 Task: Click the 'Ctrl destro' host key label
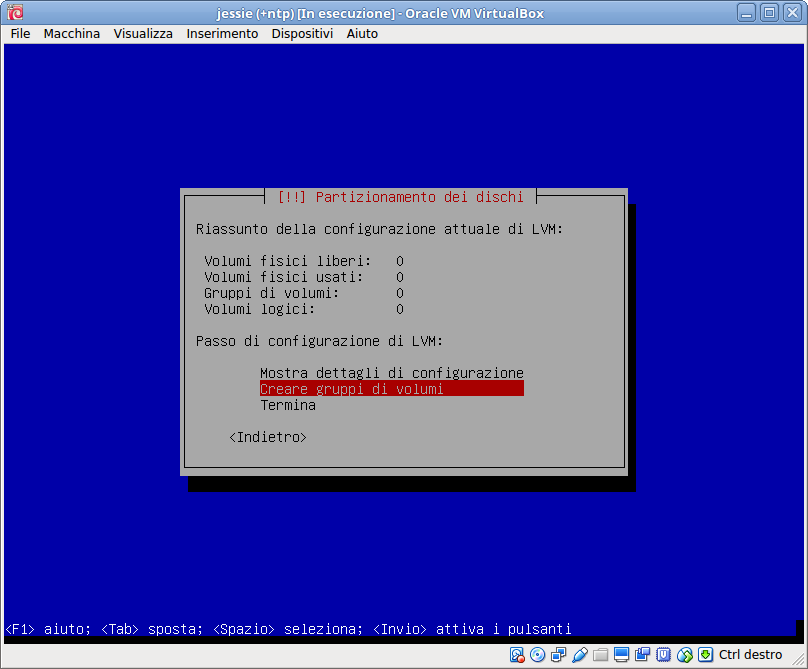click(x=750, y=655)
